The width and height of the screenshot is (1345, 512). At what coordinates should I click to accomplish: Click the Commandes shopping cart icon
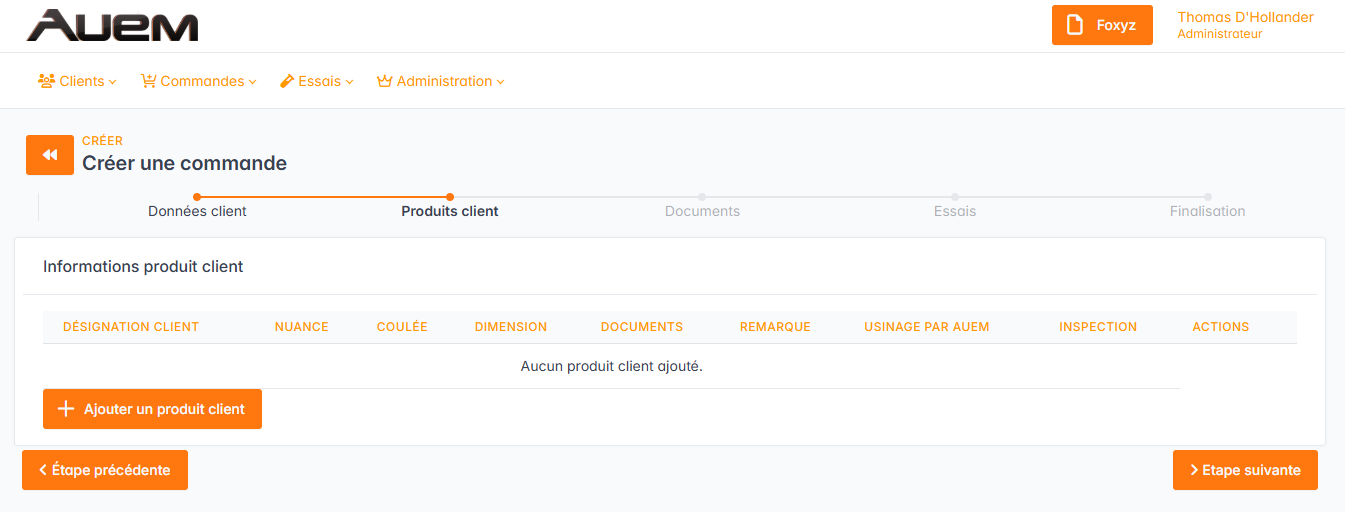(x=149, y=81)
